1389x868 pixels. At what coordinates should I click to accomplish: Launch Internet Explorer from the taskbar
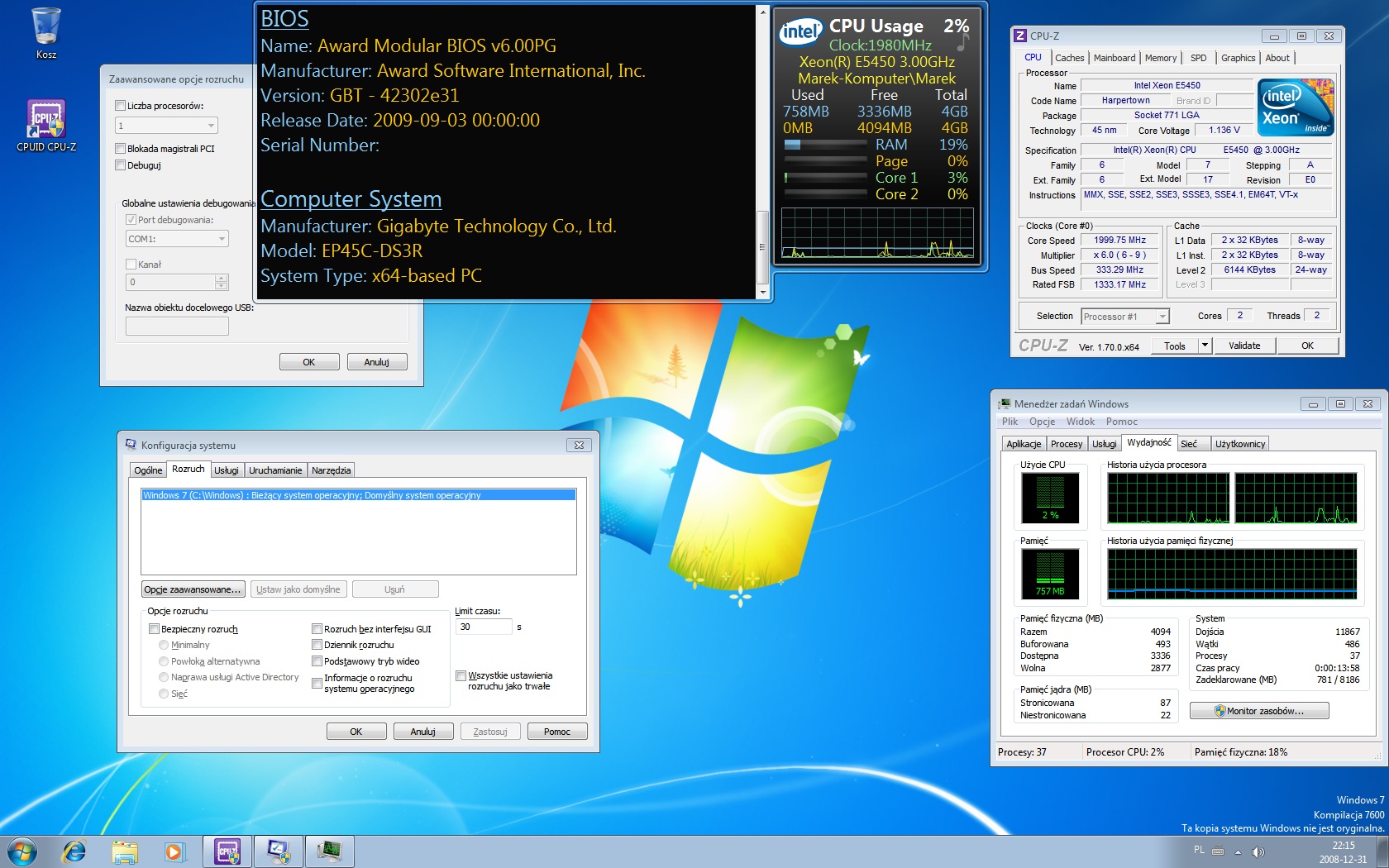pos(74,851)
